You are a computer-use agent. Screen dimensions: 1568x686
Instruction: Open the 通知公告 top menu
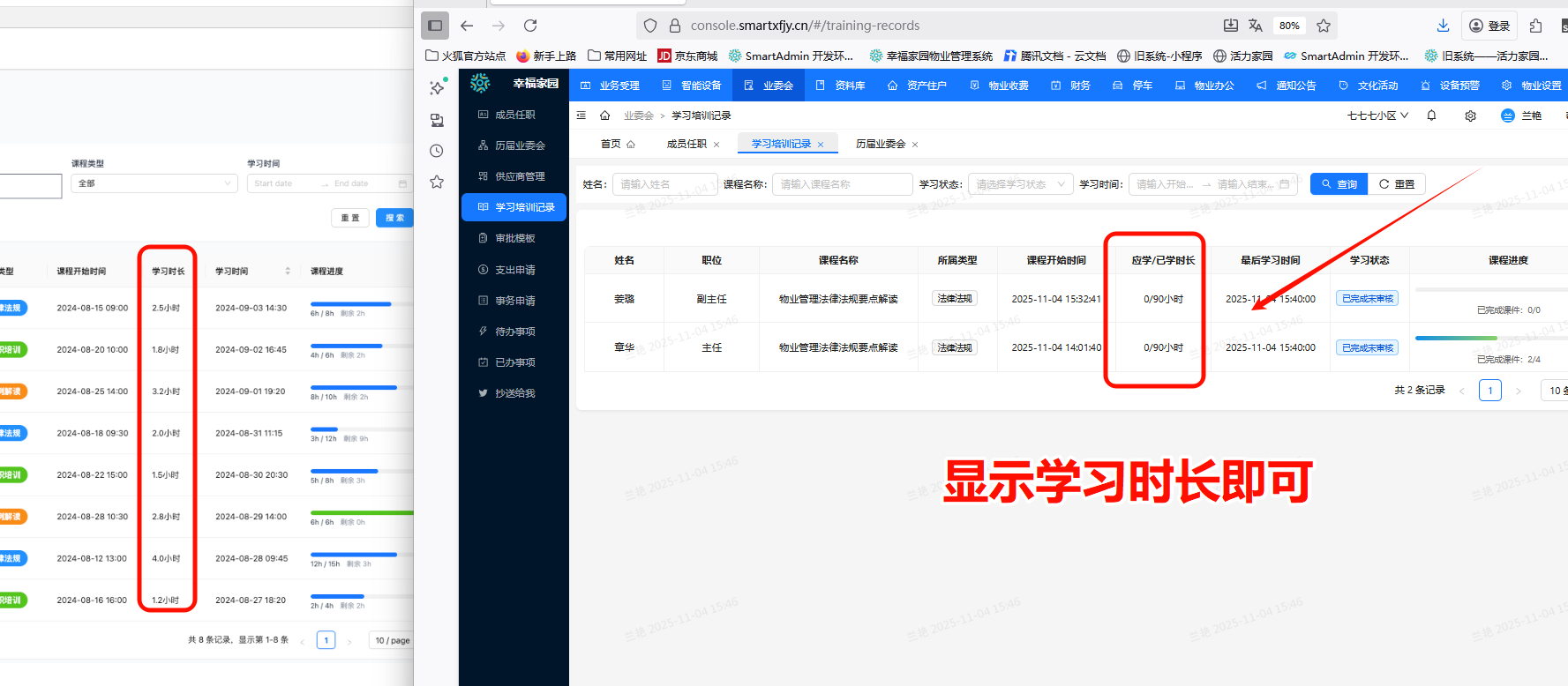pyautogui.click(x=1287, y=86)
